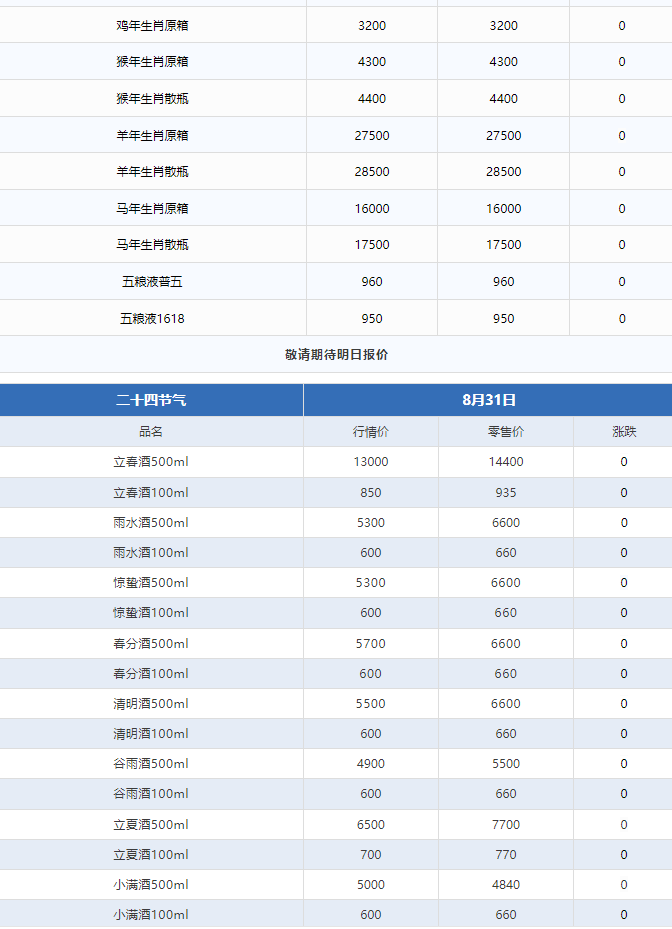
Task: Click the 行情价 column header
Action: point(371,431)
